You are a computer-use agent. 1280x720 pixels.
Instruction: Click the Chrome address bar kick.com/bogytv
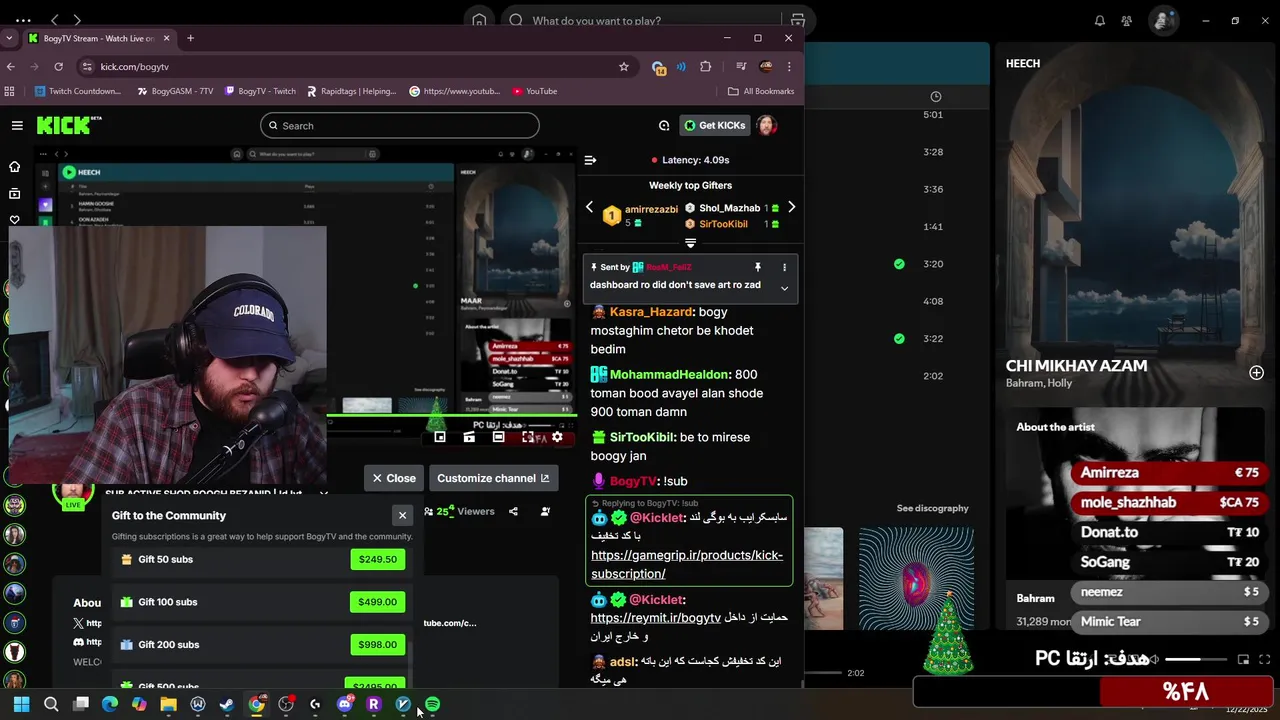(356, 66)
